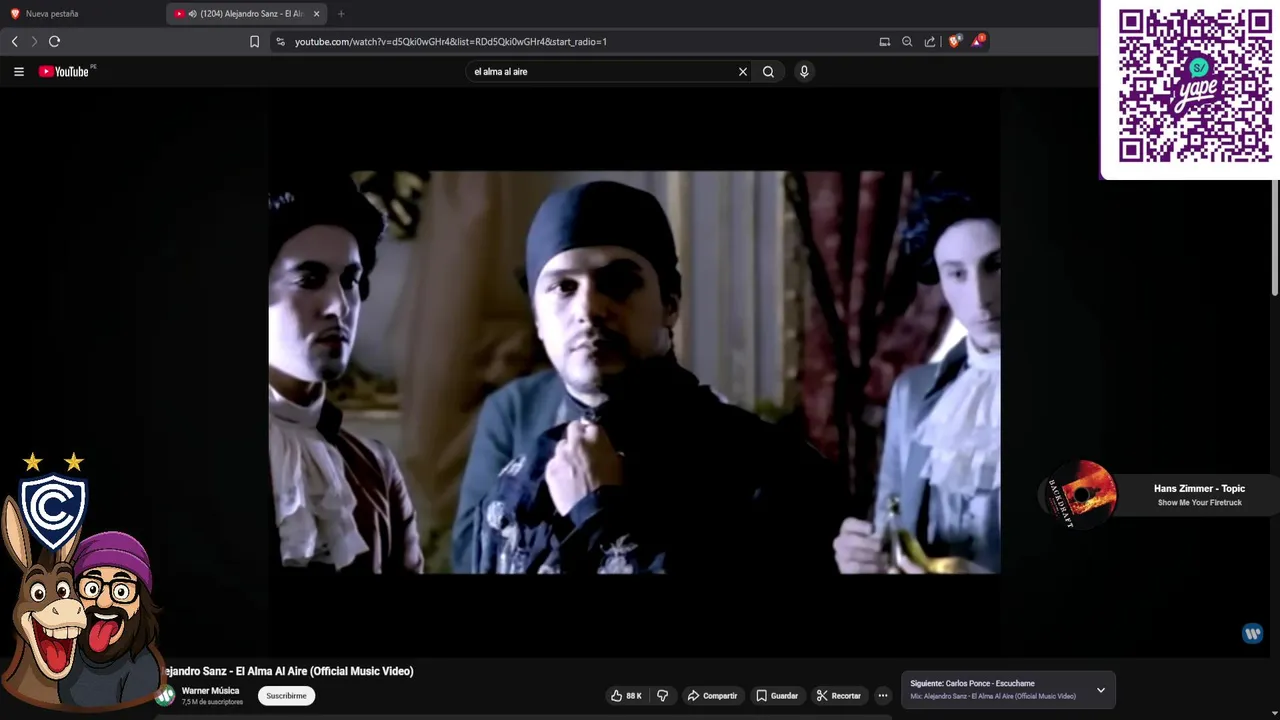This screenshot has width=1280, height=720.
Task: Open Brave Shields lion icon
Action: coord(954,41)
